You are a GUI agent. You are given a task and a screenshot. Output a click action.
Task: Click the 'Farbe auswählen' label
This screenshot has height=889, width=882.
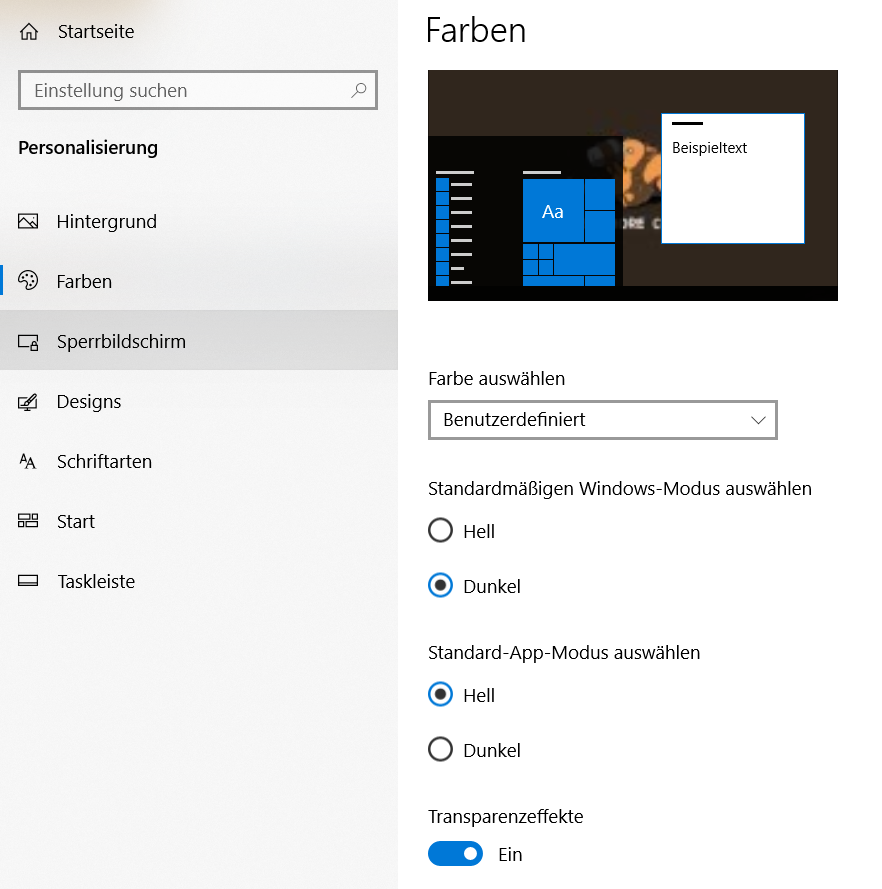(497, 379)
